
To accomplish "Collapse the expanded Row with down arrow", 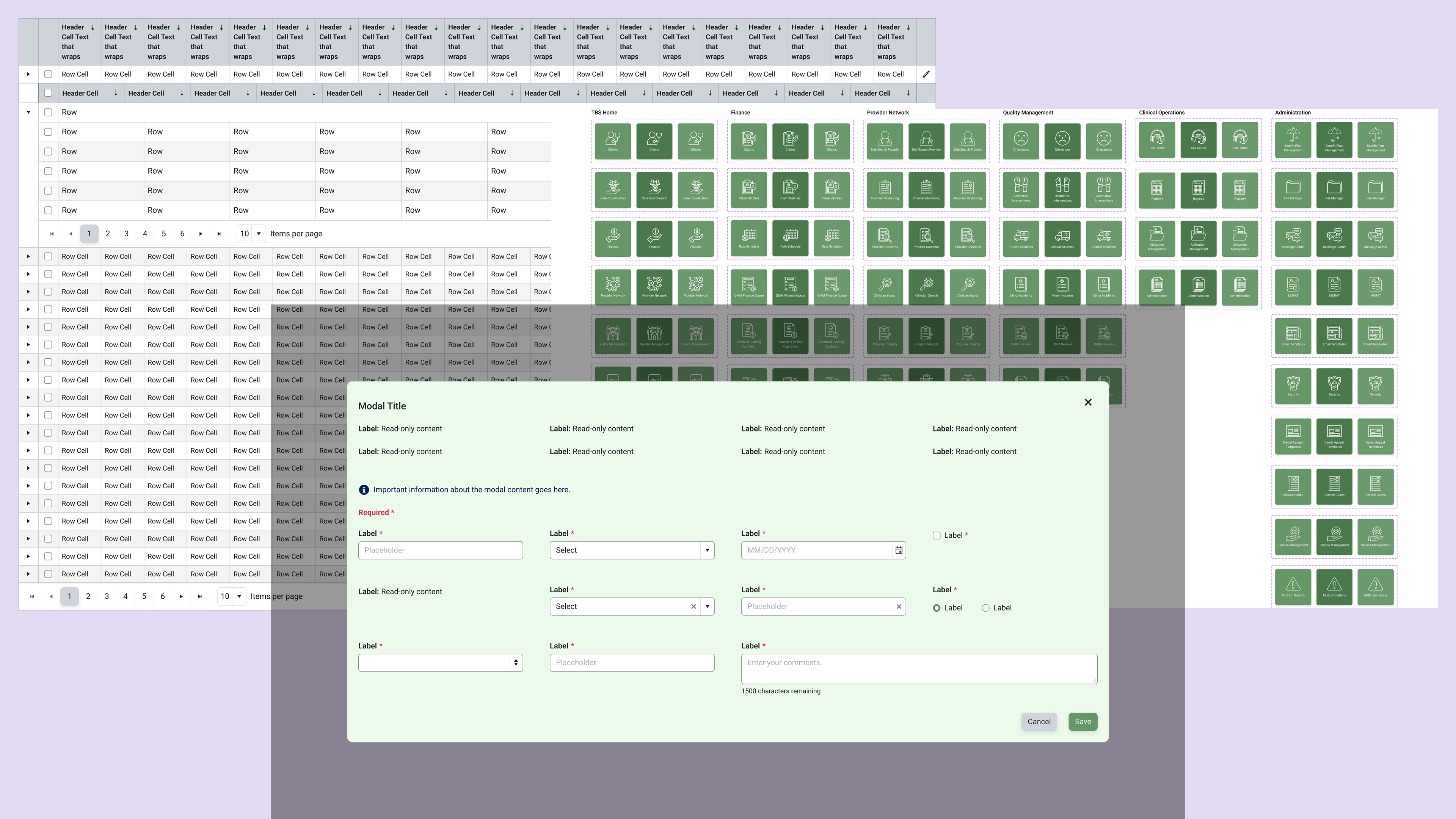I will pyautogui.click(x=28, y=112).
